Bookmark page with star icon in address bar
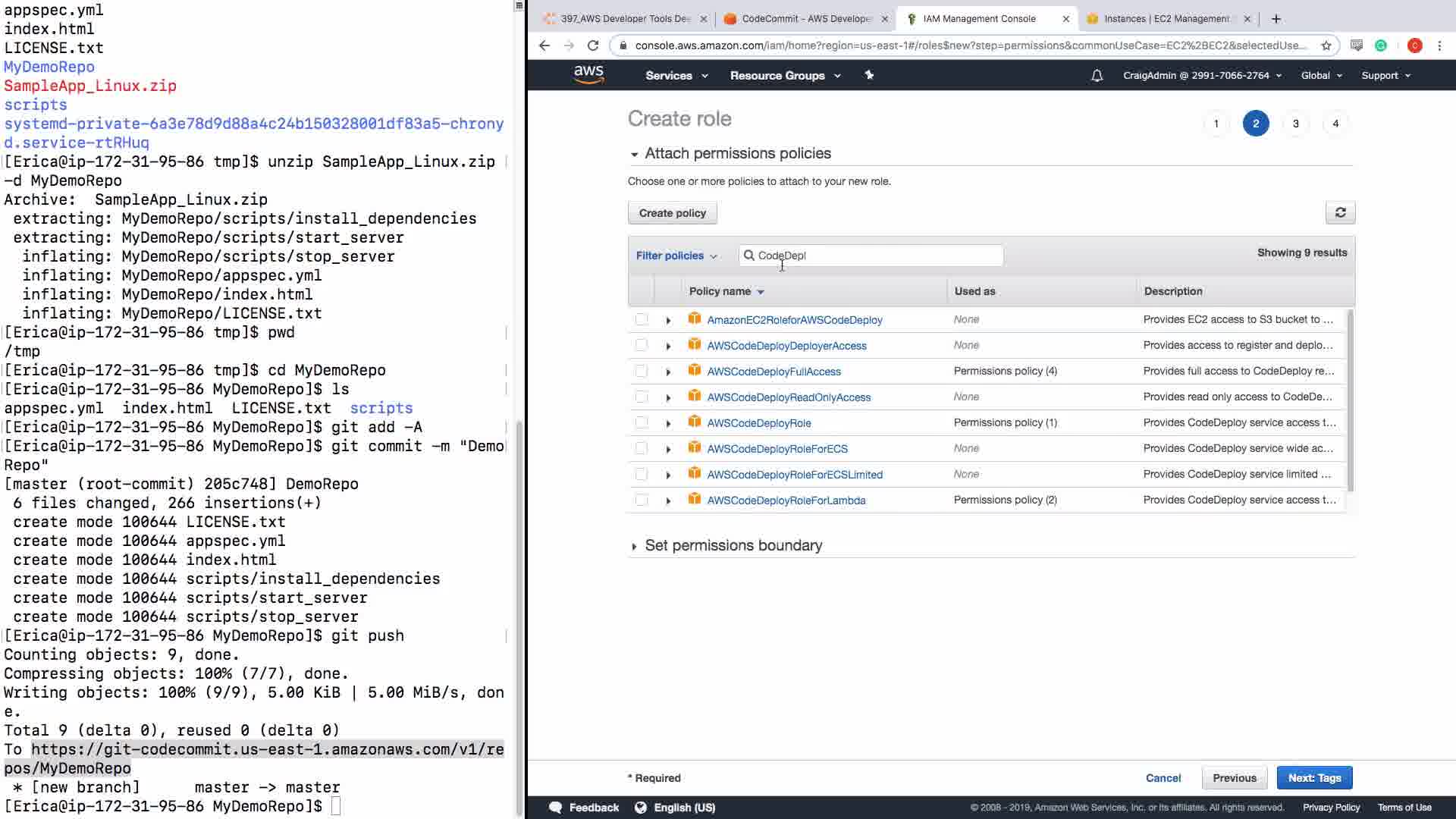This screenshot has width=1456, height=819. [1326, 45]
